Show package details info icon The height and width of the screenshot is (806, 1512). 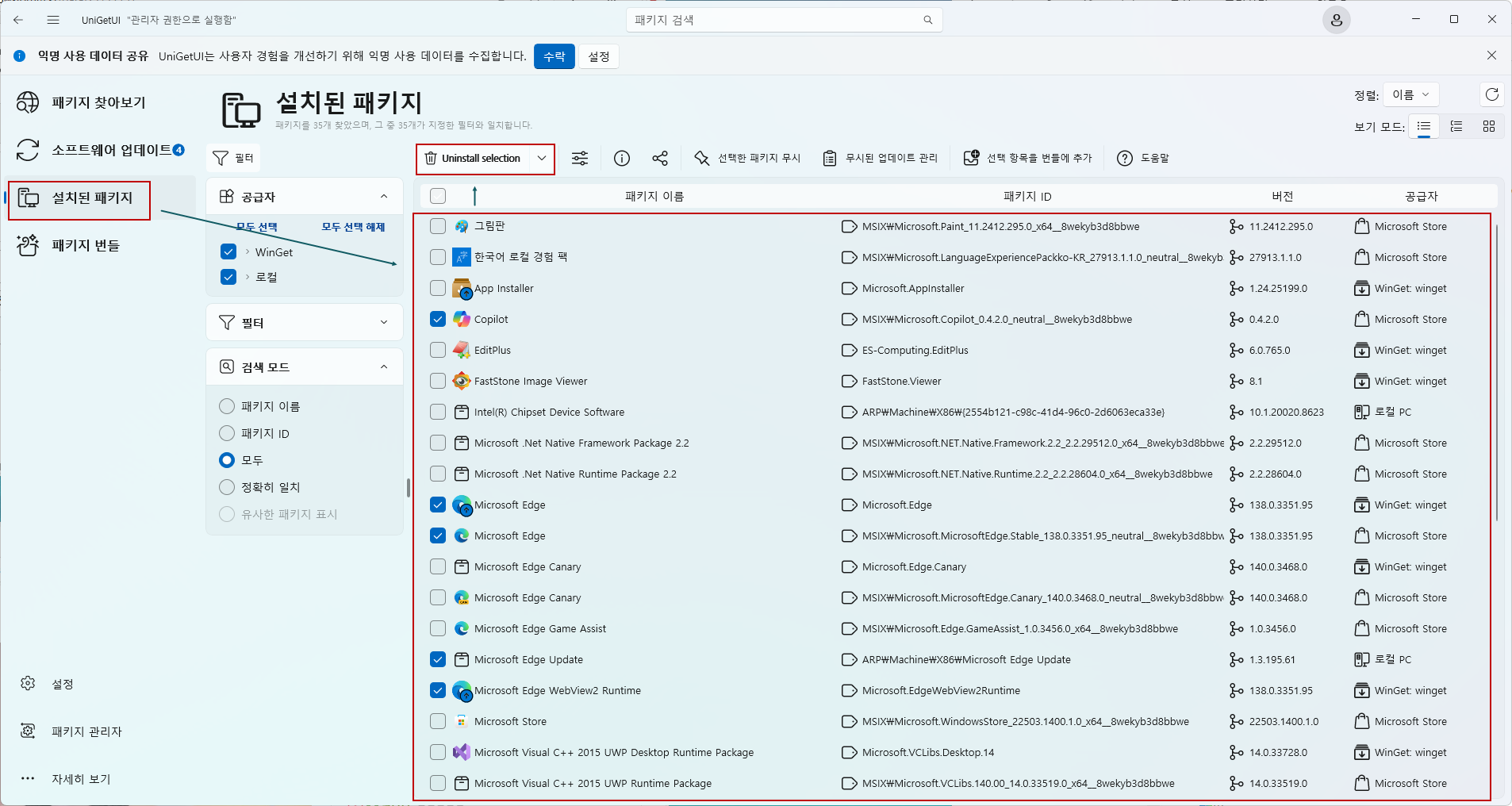coord(622,158)
